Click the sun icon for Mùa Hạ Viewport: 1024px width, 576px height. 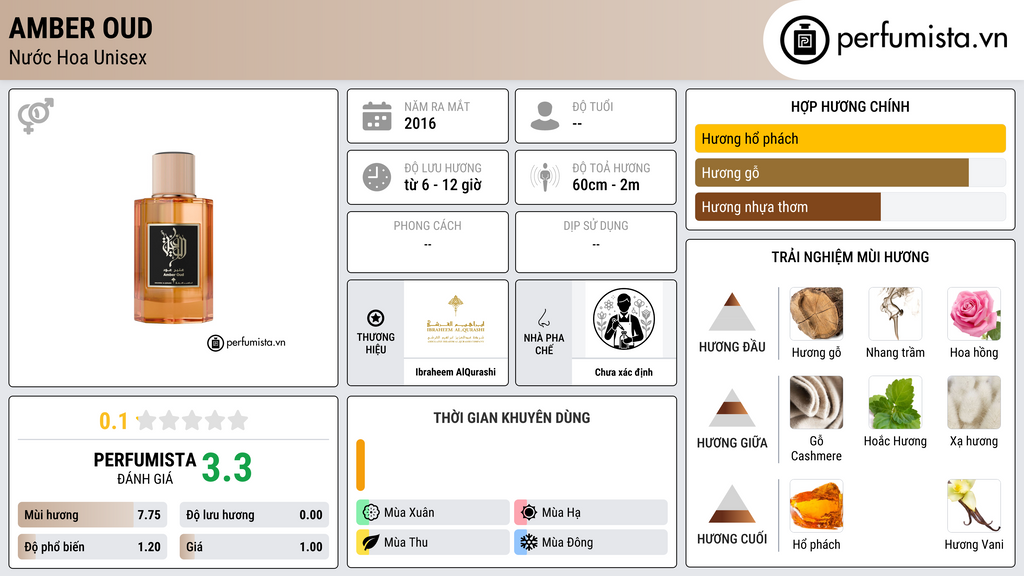(x=529, y=512)
